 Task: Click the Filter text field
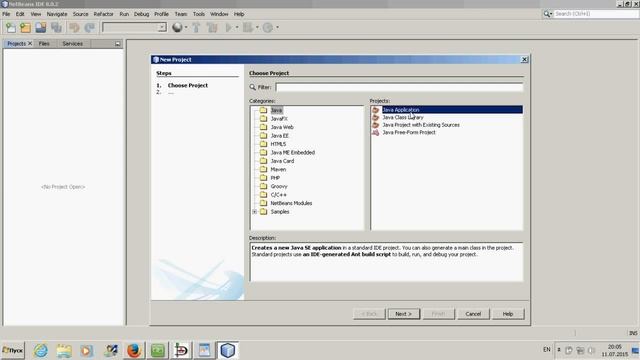pos(399,87)
